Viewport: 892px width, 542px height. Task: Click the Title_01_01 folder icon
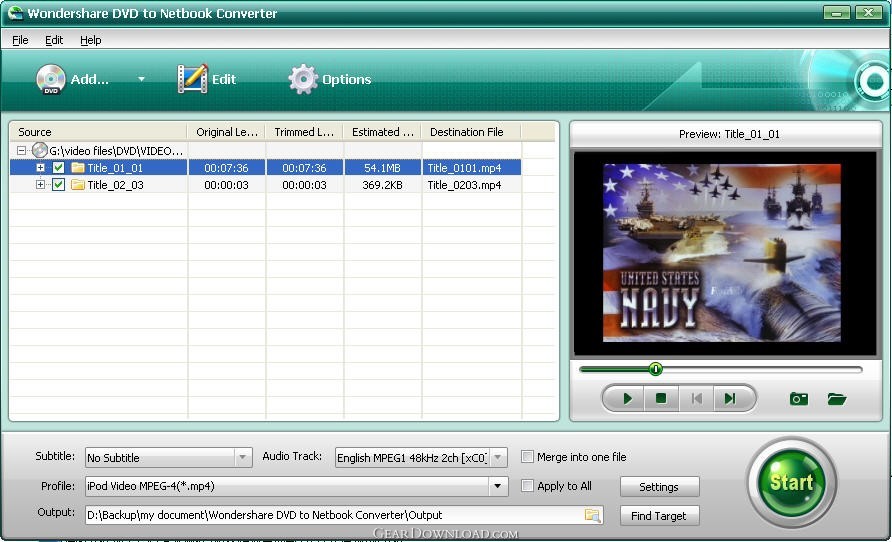(x=78, y=168)
